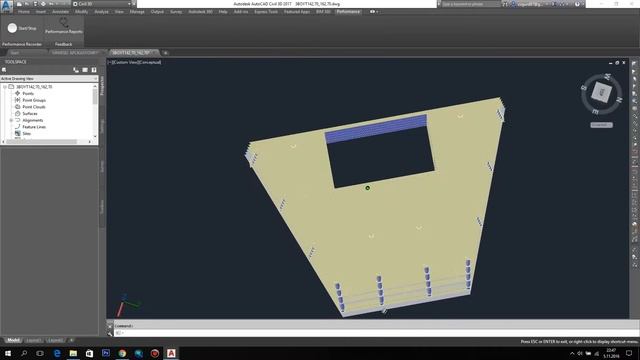Viewport: 640px width, 360px height.
Task: Open the Analyze ribbon tab
Action: point(101,12)
